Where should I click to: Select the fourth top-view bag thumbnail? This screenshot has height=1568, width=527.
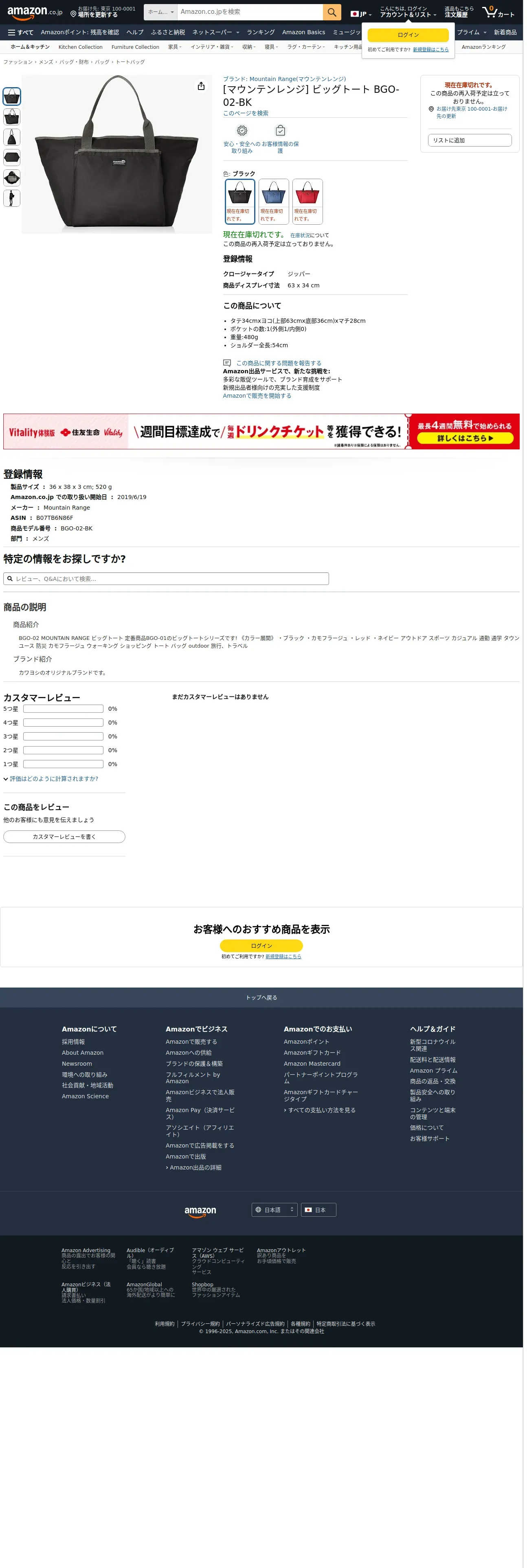pos(11,158)
